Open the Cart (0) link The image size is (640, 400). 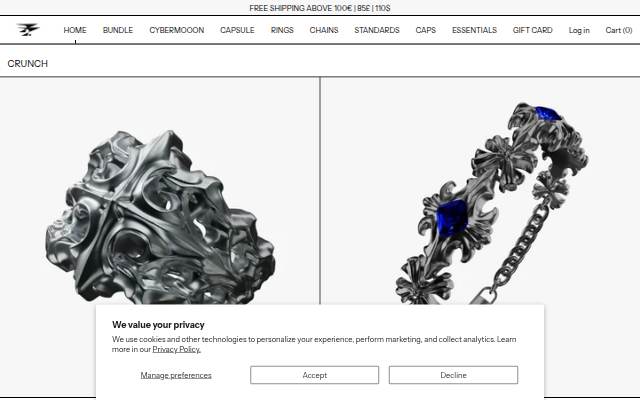[619, 30]
